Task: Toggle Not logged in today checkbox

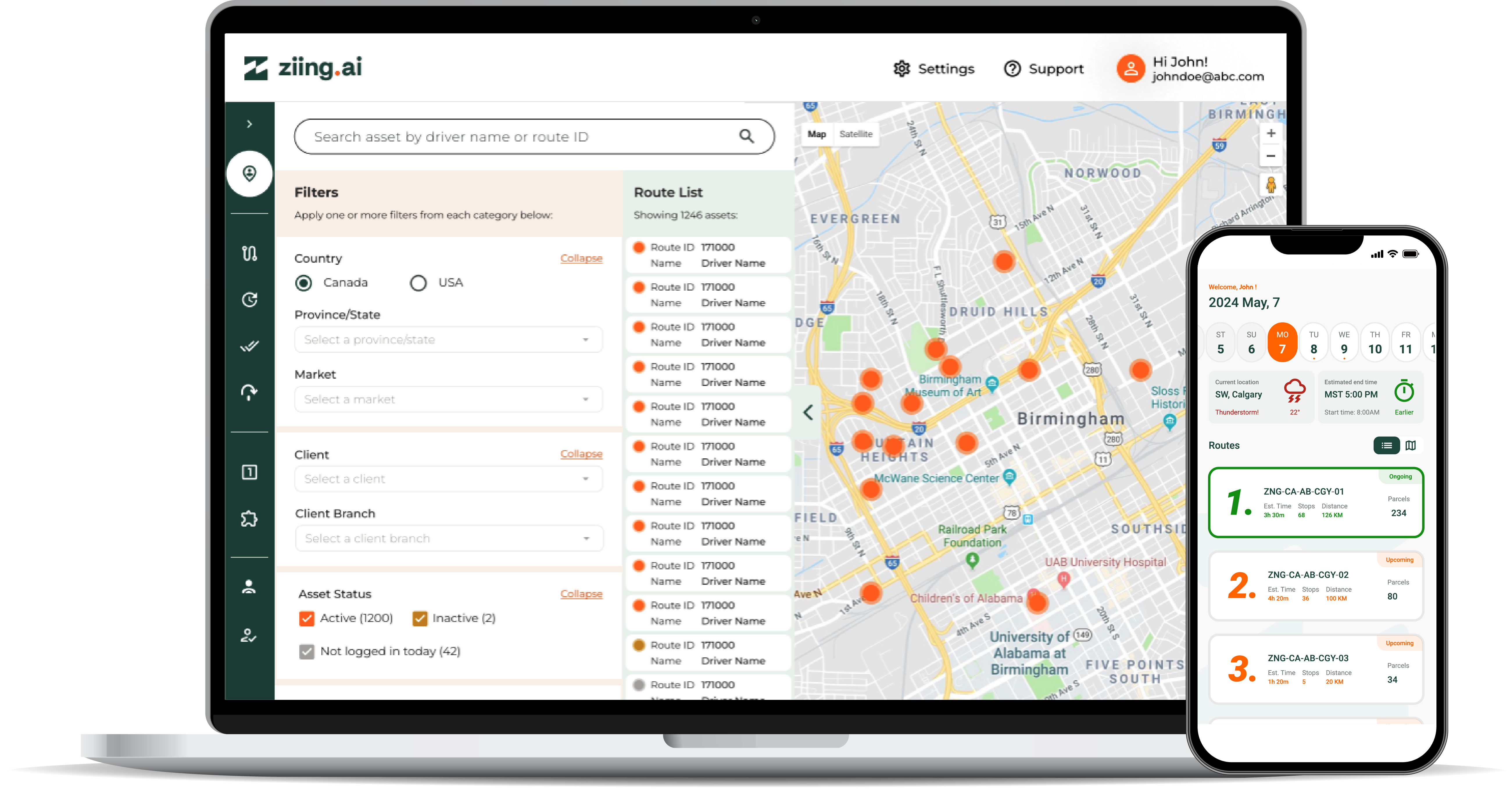Action: (306, 652)
